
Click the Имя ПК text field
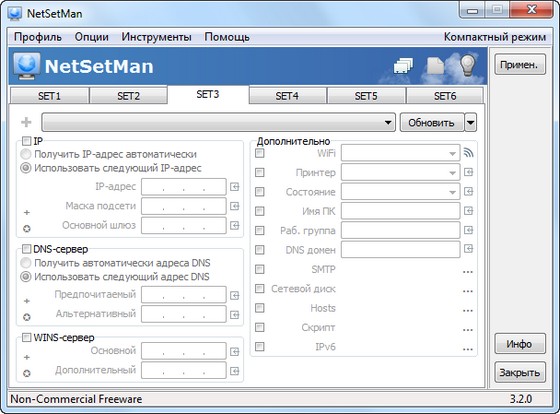400,211
